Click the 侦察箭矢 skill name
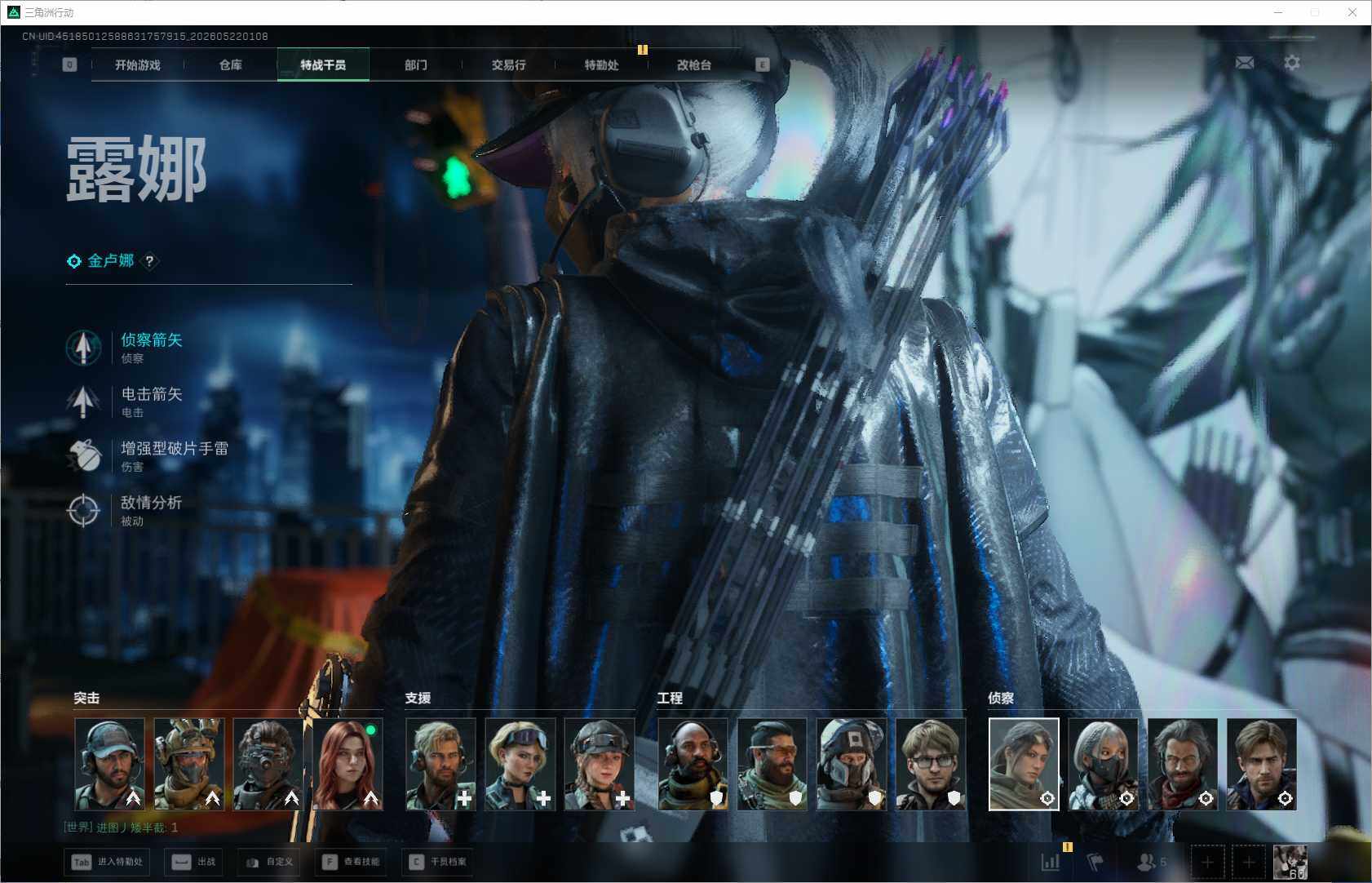 [x=152, y=340]
